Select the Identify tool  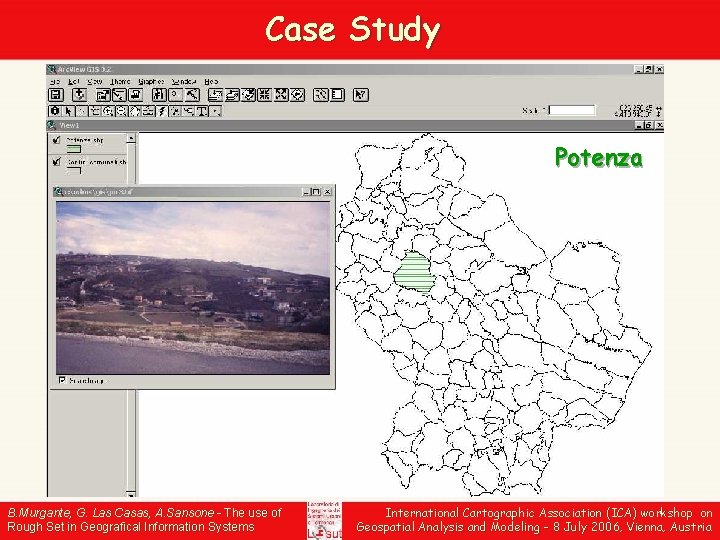[x=55, y=111]
